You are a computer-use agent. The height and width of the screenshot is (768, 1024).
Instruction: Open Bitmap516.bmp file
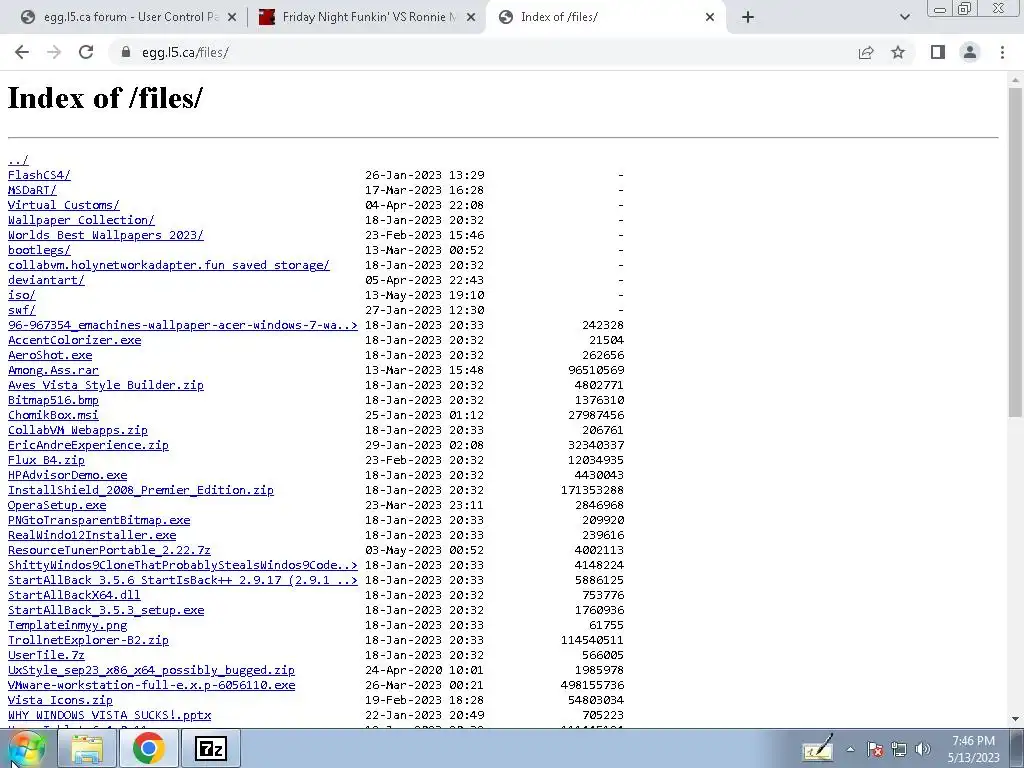[x=53, y=400]
